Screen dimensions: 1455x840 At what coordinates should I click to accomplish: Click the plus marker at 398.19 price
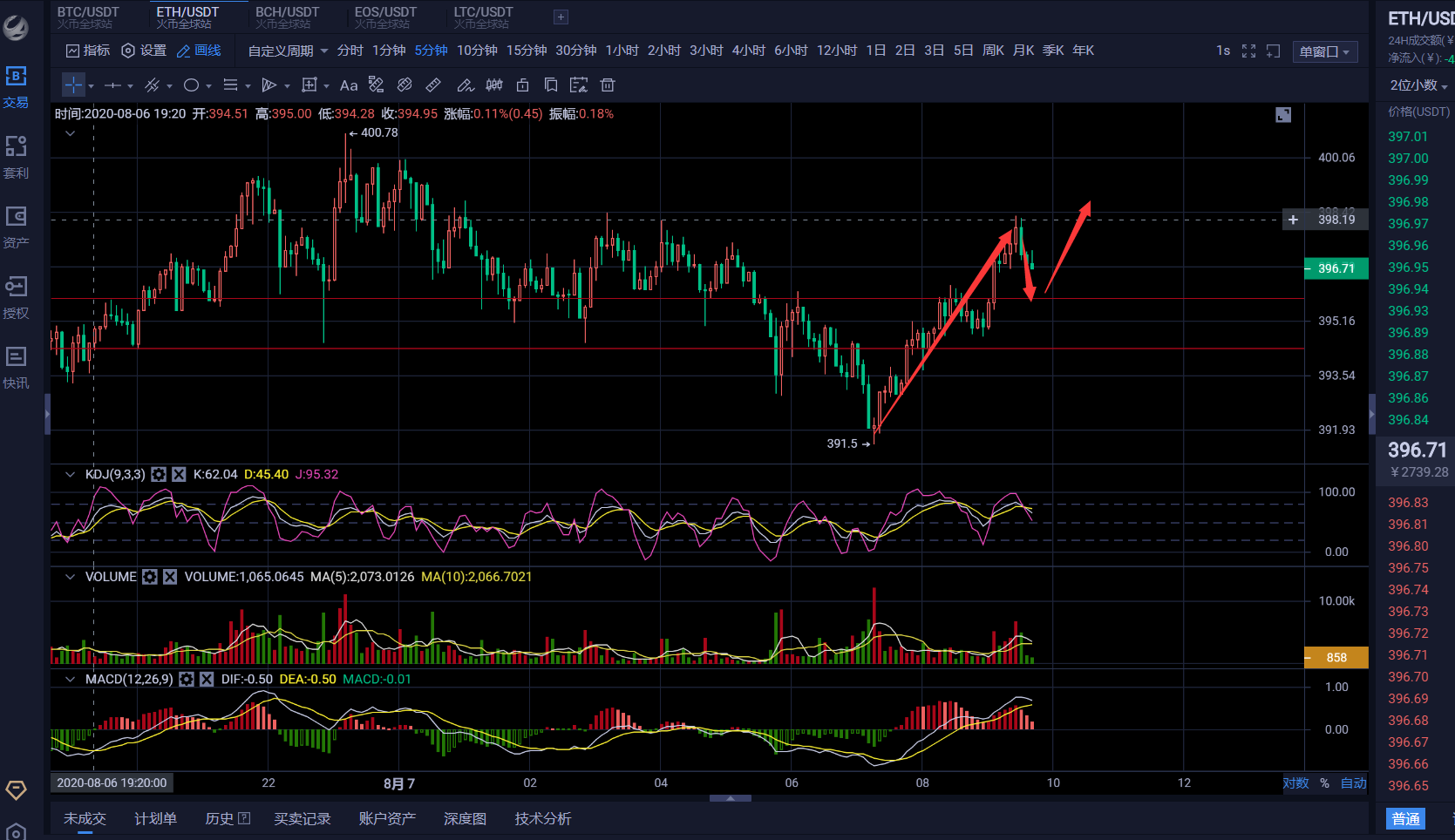pos(1293,220)
